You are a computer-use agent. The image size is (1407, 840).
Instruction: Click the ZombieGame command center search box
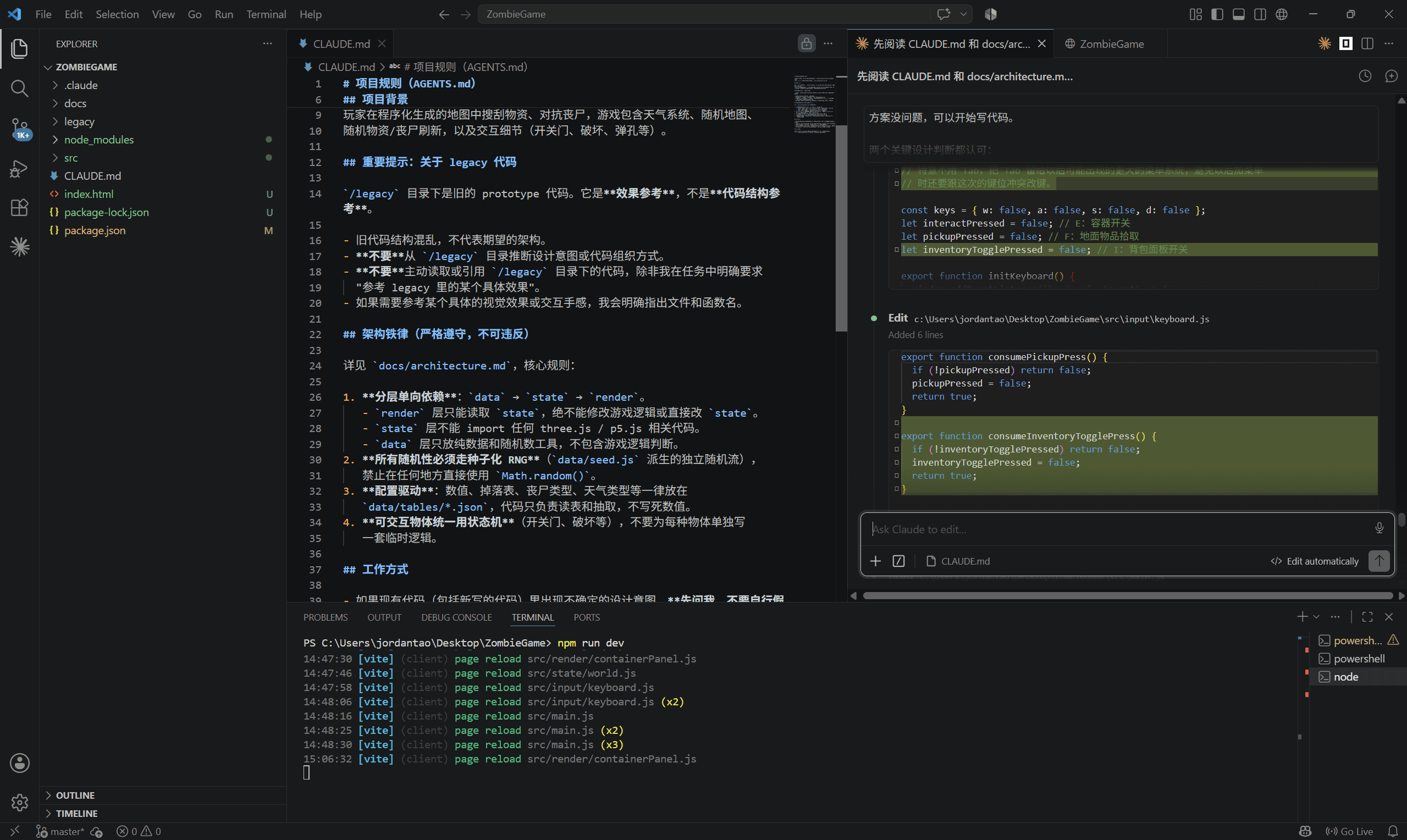(x=705, y=14)
